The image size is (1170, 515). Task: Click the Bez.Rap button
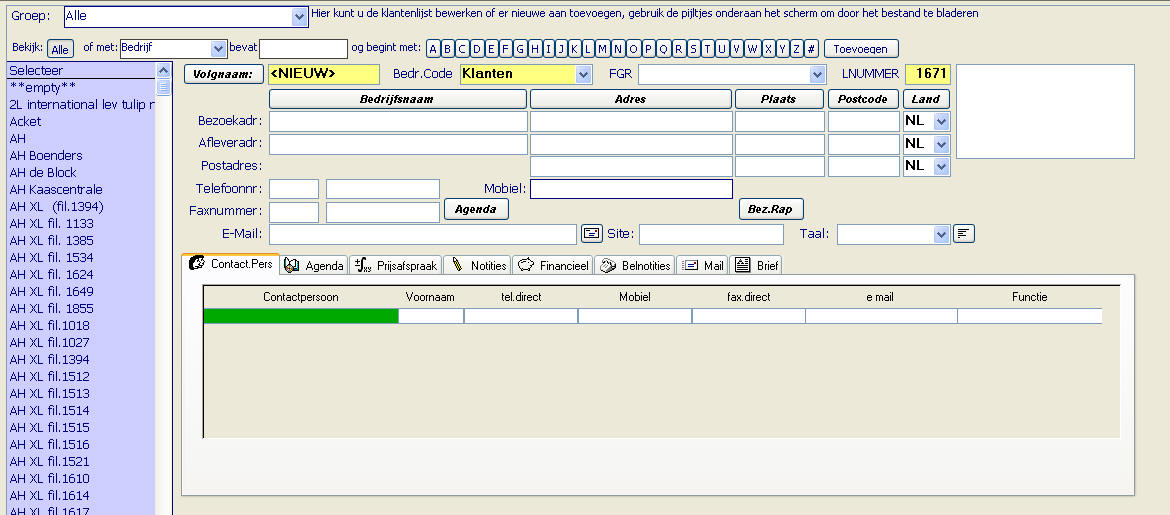[x=771, y=209]
